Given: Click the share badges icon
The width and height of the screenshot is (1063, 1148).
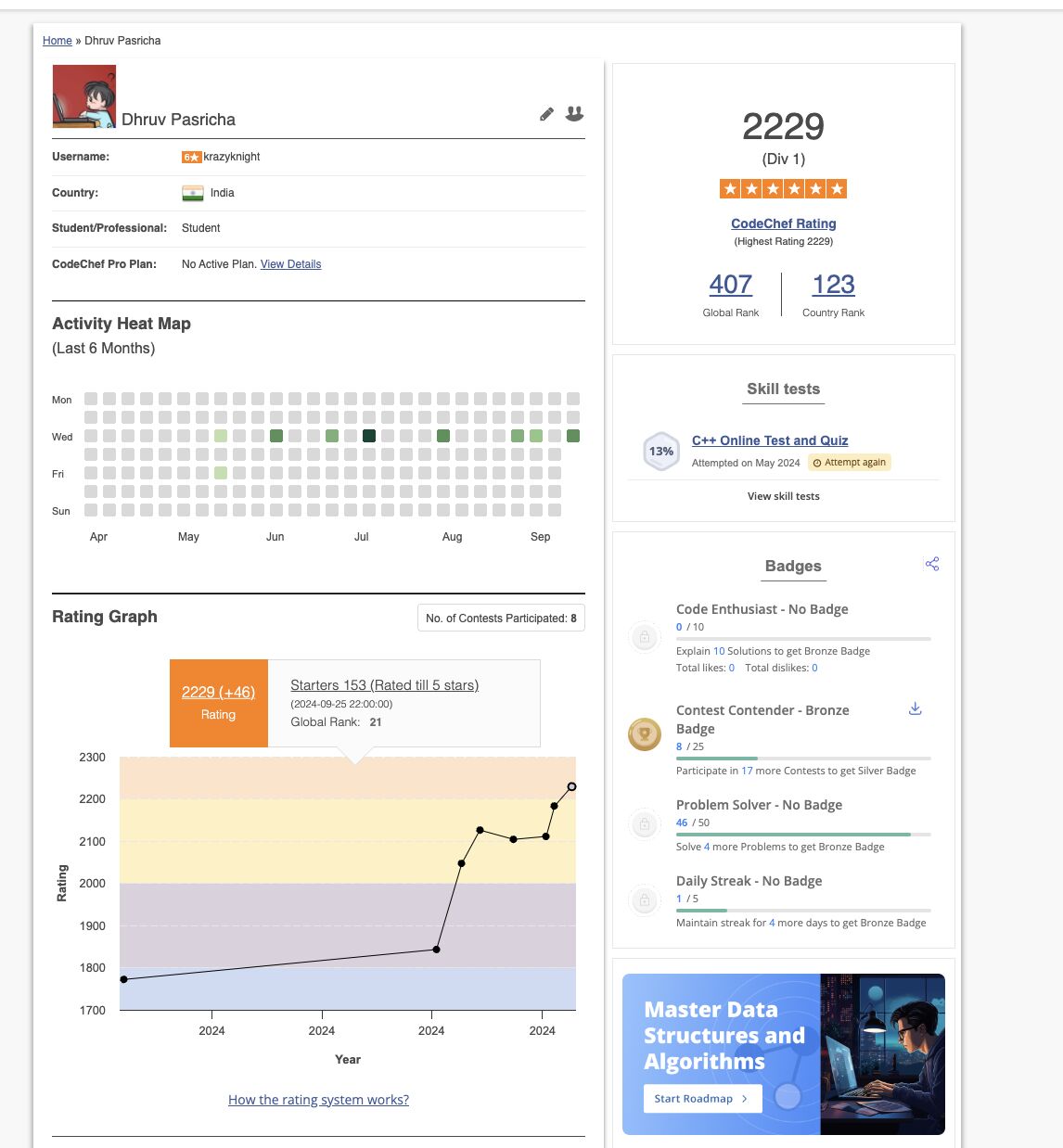Looking at the screenshot, I should coord(932,564).
